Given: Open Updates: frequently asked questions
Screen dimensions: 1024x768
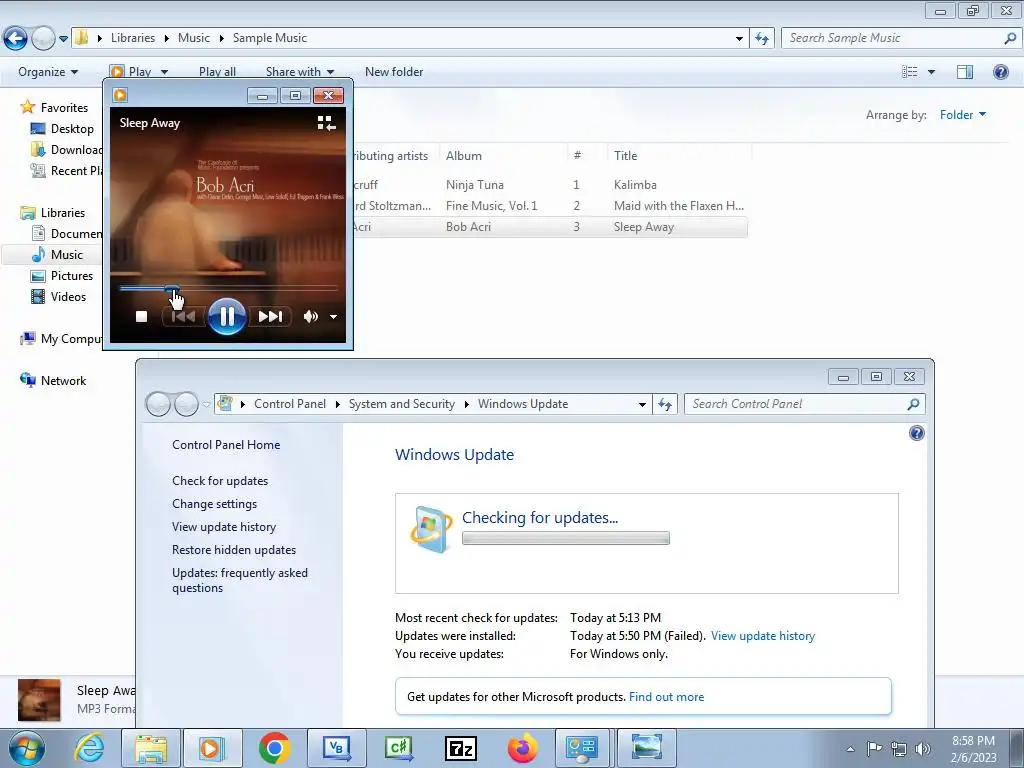Looking at the screenshot, I should click(240, 580).
